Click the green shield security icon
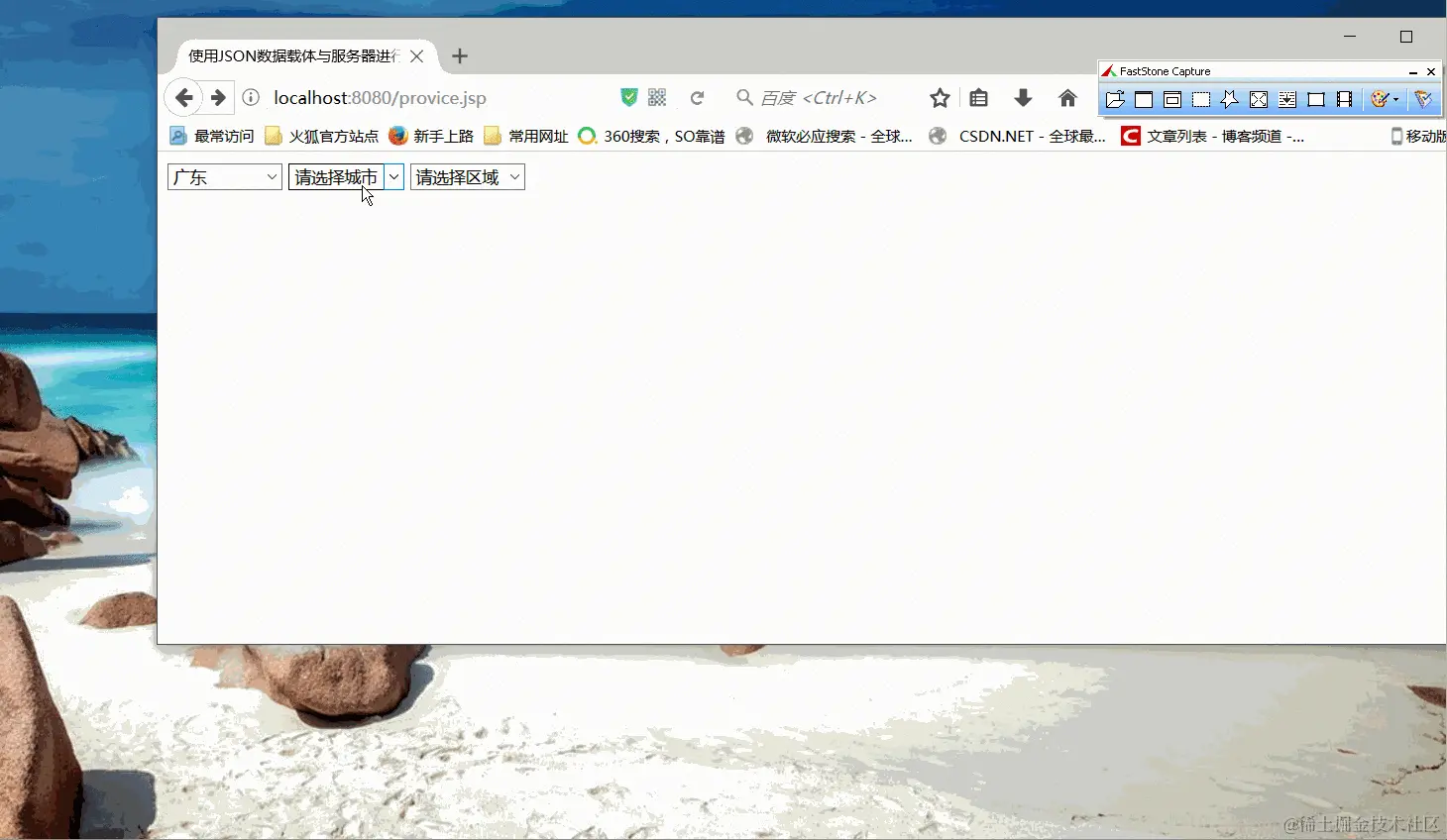The image size is (1447, 840). coord(628,97)
